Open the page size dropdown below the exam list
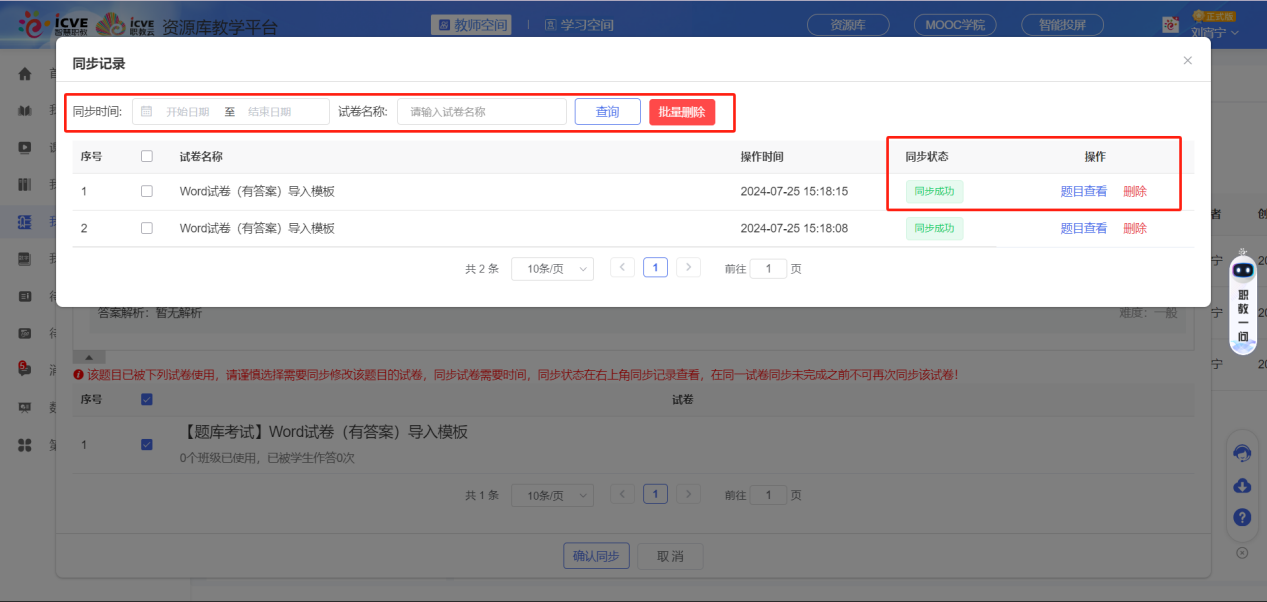 click(553, 494)
